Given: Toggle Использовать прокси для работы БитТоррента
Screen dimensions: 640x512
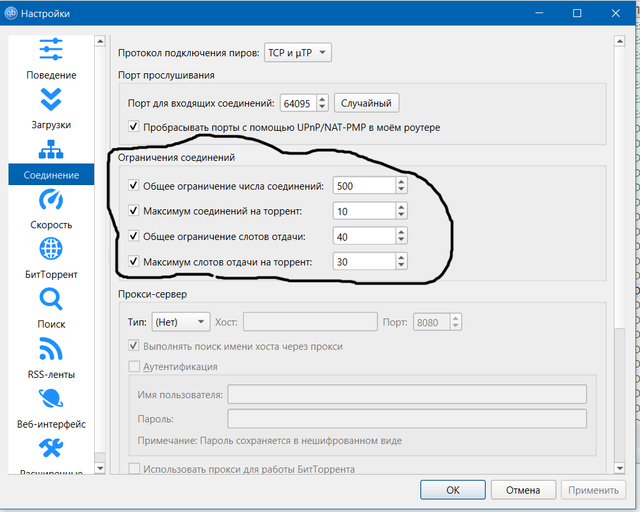Looking at the screenshot, I should point(134,468).
